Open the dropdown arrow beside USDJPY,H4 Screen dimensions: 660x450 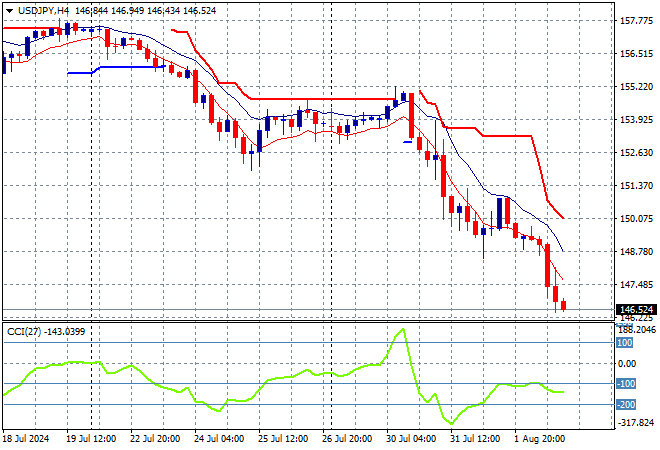point(9,9)
